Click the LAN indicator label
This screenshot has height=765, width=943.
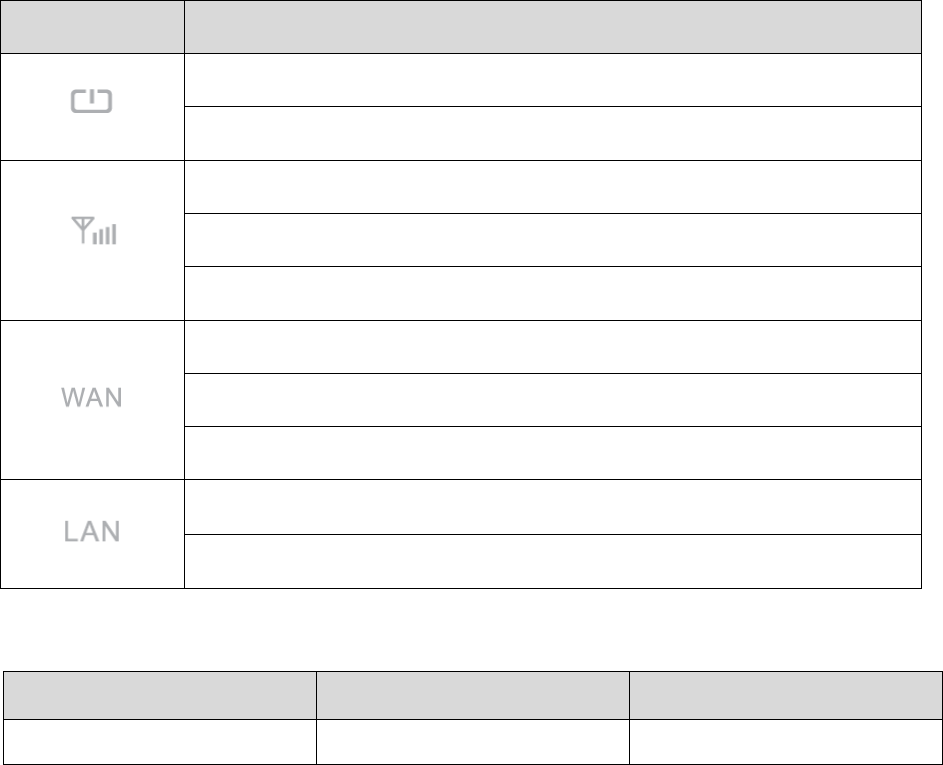[92, 533]
